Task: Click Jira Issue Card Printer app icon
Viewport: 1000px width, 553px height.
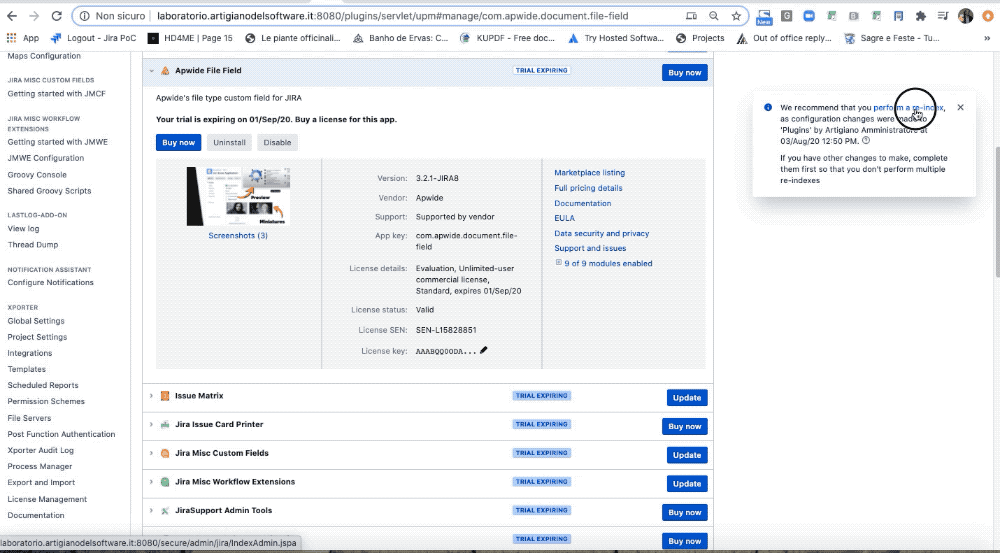Action: [x=165, y=425]
